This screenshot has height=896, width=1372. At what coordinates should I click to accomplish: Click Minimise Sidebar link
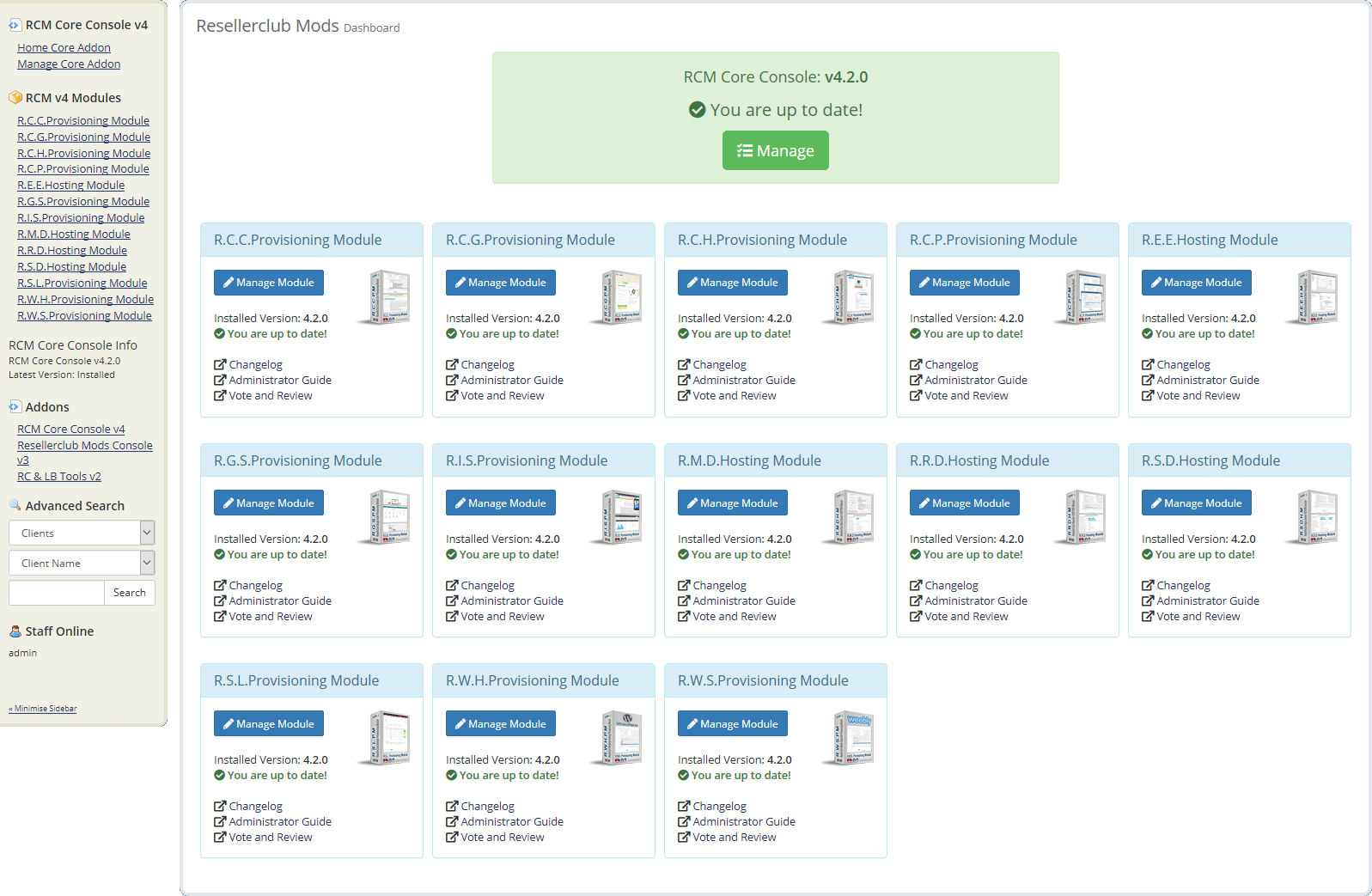point(43,709)
